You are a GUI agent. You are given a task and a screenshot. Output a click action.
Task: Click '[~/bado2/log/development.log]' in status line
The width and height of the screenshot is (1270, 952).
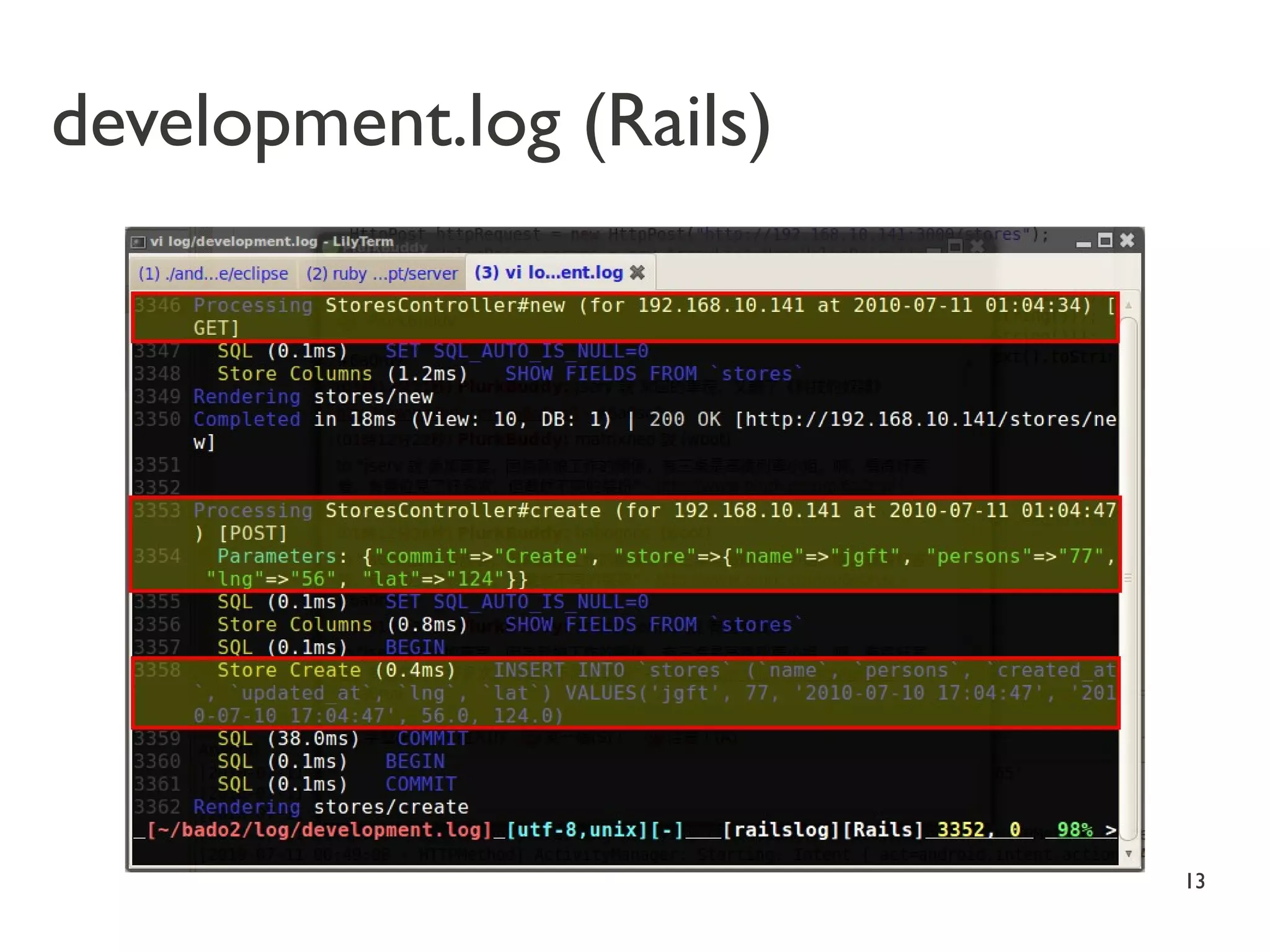click(319, 830)
